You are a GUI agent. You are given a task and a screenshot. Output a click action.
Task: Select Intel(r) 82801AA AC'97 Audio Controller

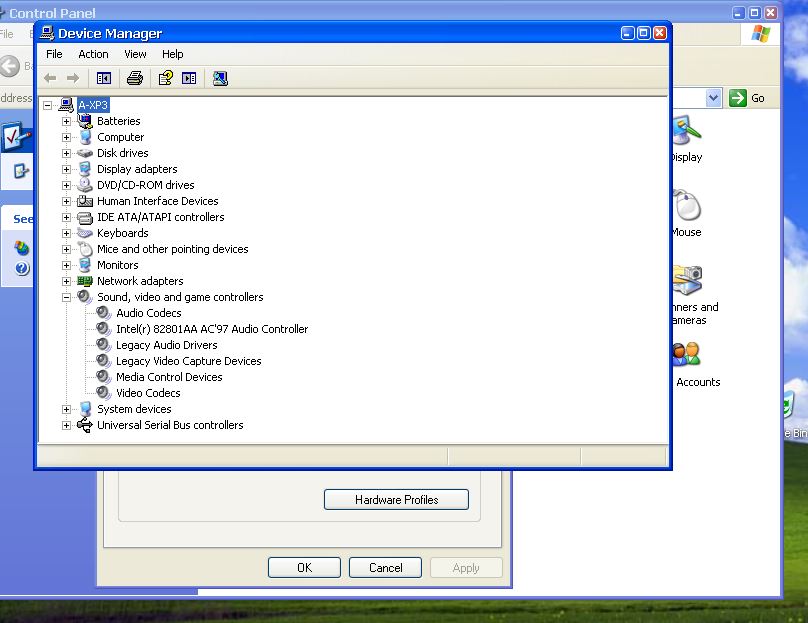(212, 329)
